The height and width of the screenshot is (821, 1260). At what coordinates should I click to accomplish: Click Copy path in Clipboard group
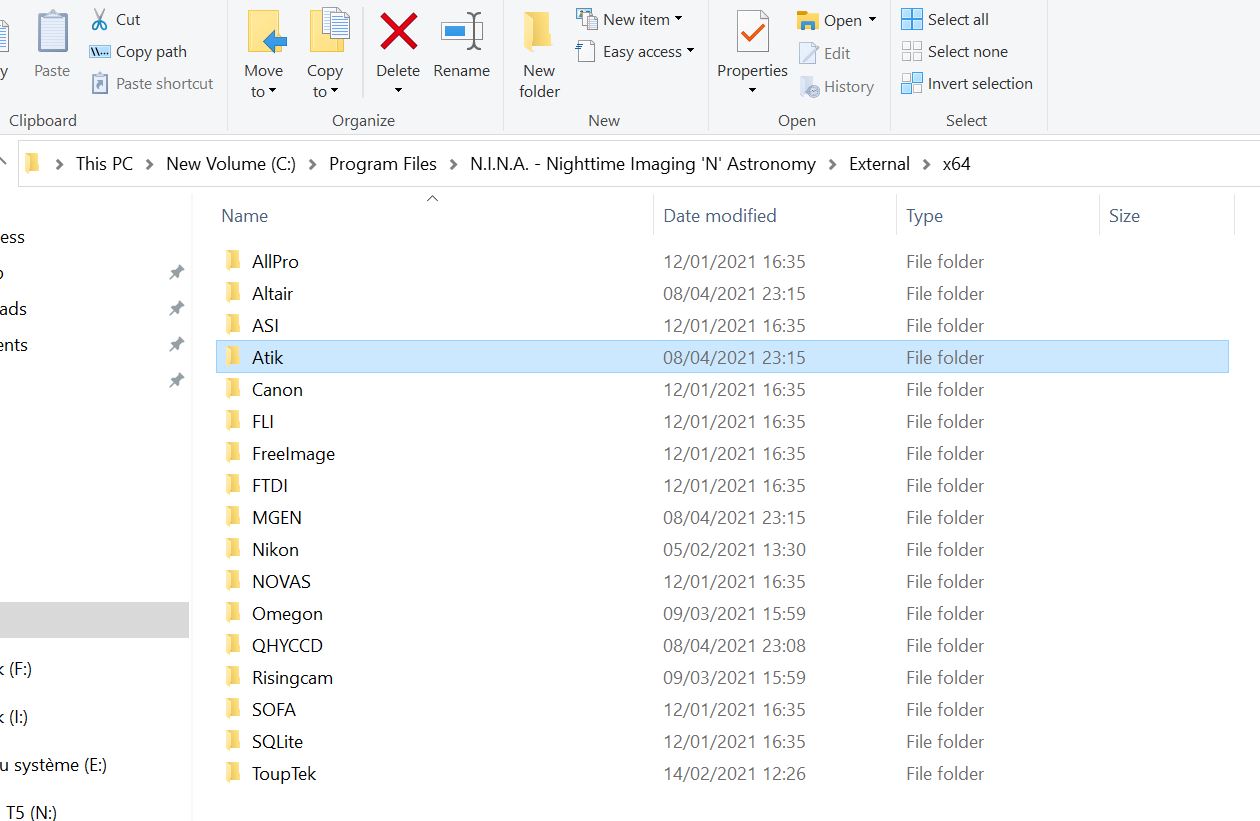(x=138, y=51)
